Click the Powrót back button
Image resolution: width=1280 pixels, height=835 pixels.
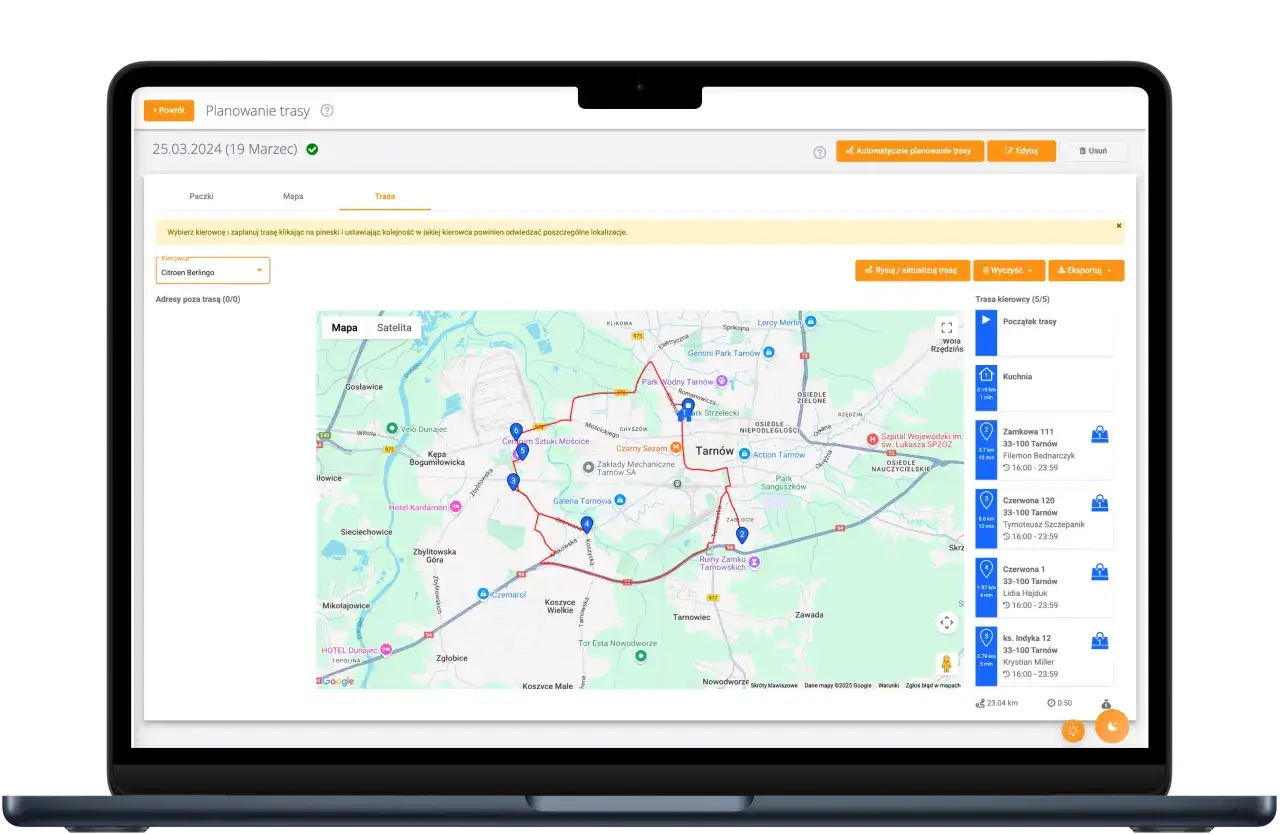[x=169, y=111]
